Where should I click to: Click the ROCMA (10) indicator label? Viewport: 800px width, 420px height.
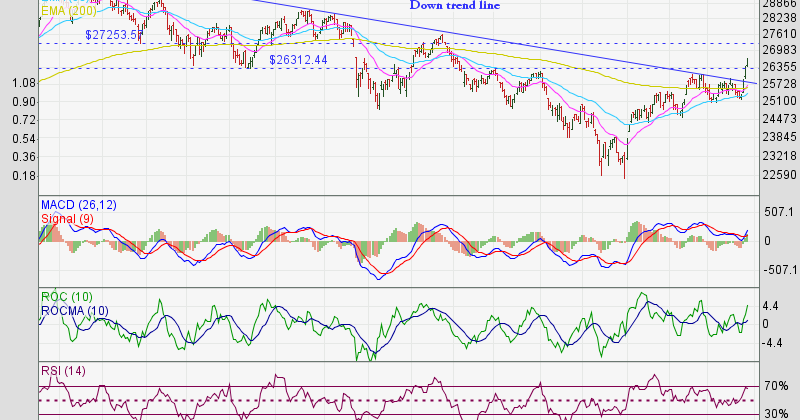(74, 311)
